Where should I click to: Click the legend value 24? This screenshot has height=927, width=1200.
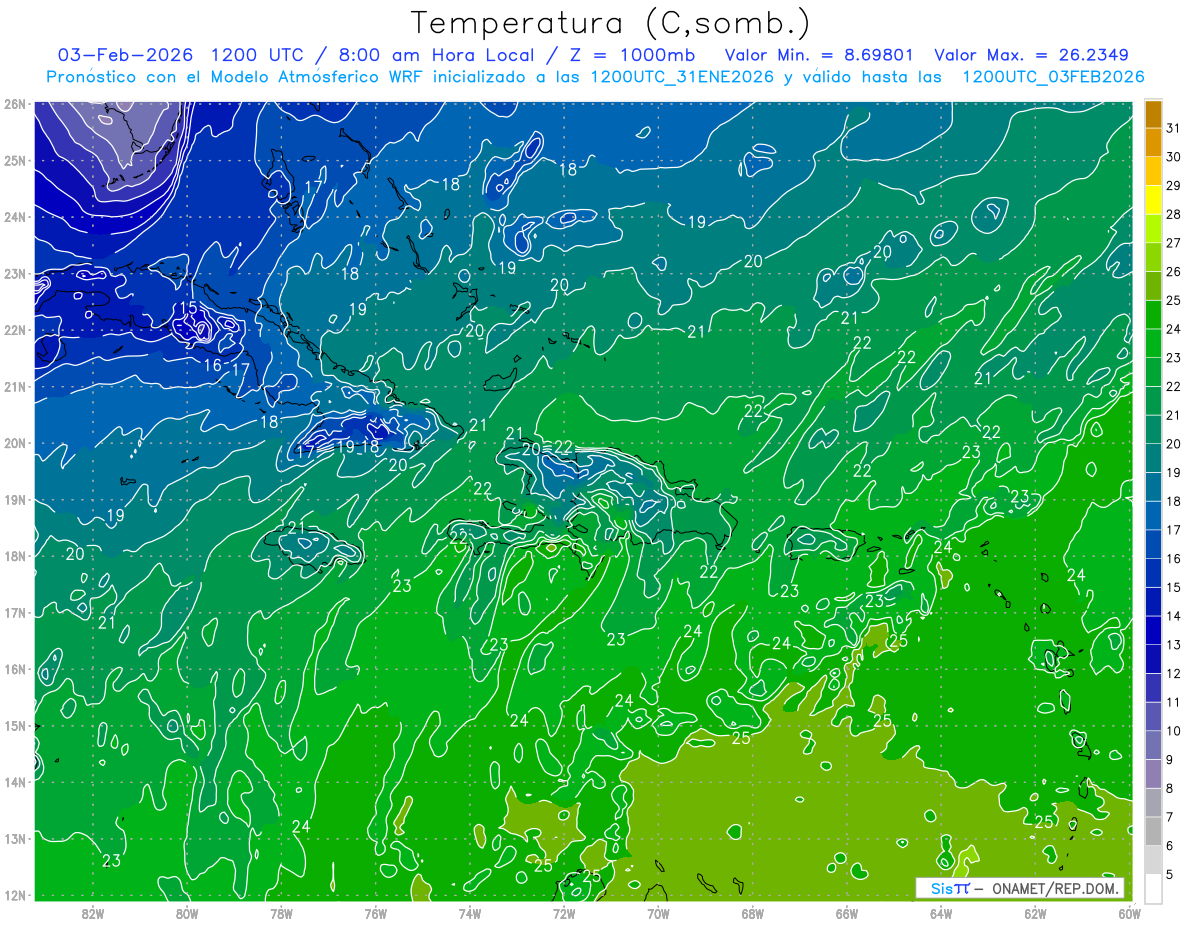[1173, 329]
